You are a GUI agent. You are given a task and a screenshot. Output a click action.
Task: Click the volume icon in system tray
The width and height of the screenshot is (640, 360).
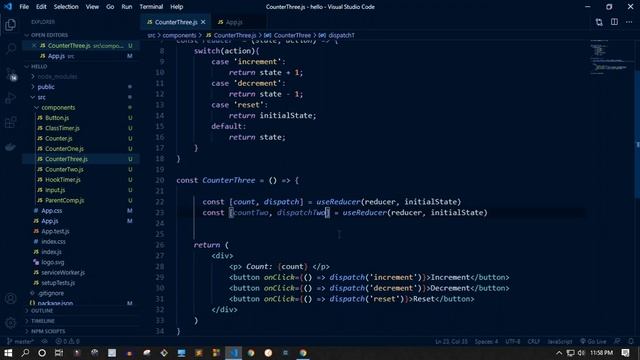pyautogui.click(x=581, y=353)
